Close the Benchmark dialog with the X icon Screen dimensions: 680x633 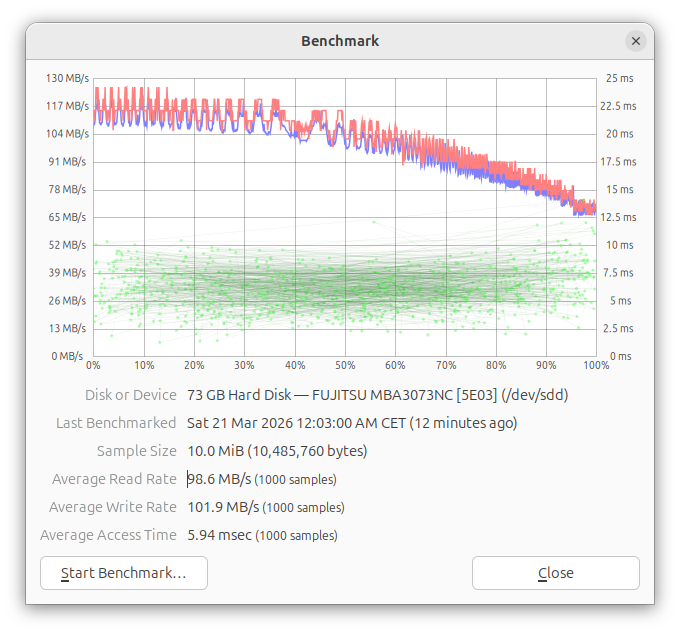pos(635,41)
